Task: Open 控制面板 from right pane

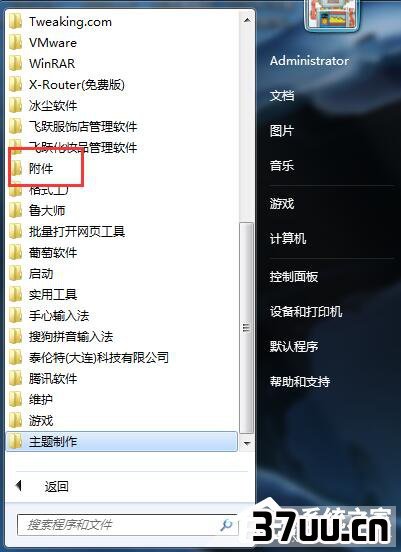Action: [x=294, y=277]
